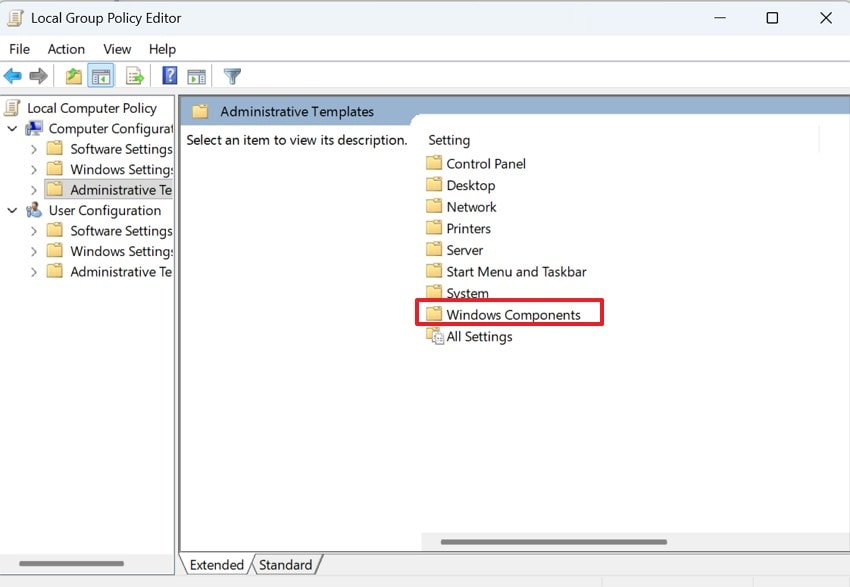
Task: Click the Server folder icon
Action: click(434, 249)
